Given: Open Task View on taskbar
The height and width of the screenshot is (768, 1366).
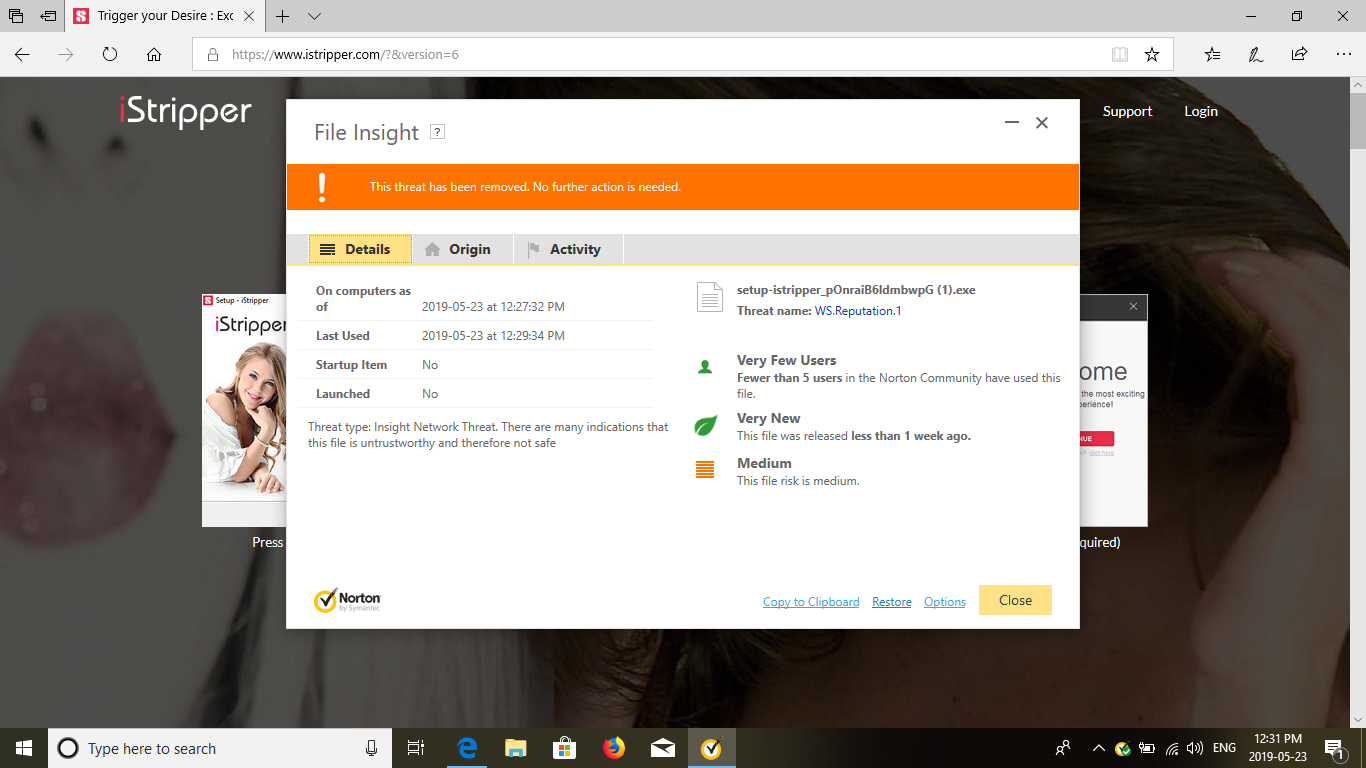Looking at the screenshot, I should tap(417, 748).
